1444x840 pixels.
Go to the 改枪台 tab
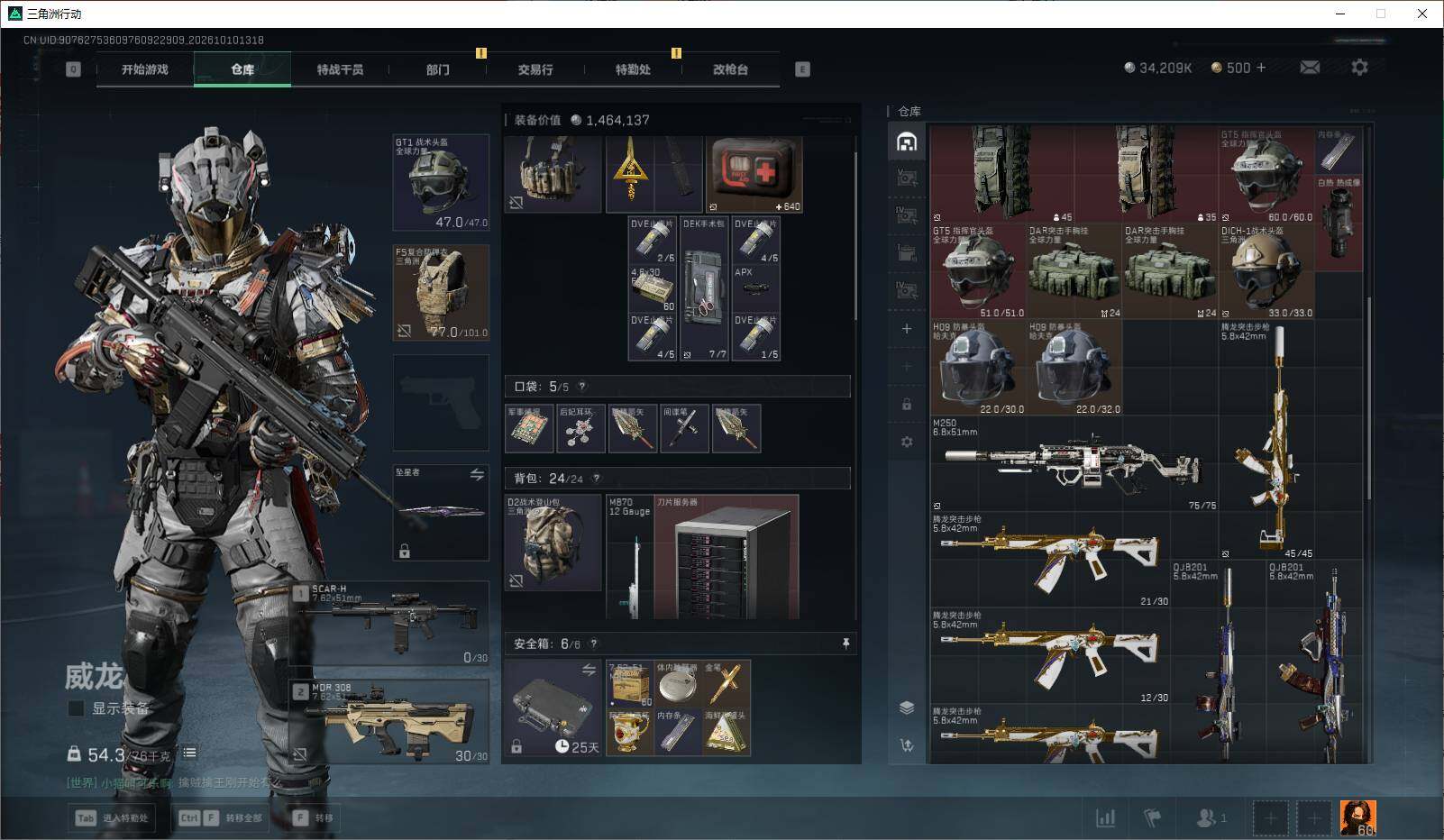[730, 69]
